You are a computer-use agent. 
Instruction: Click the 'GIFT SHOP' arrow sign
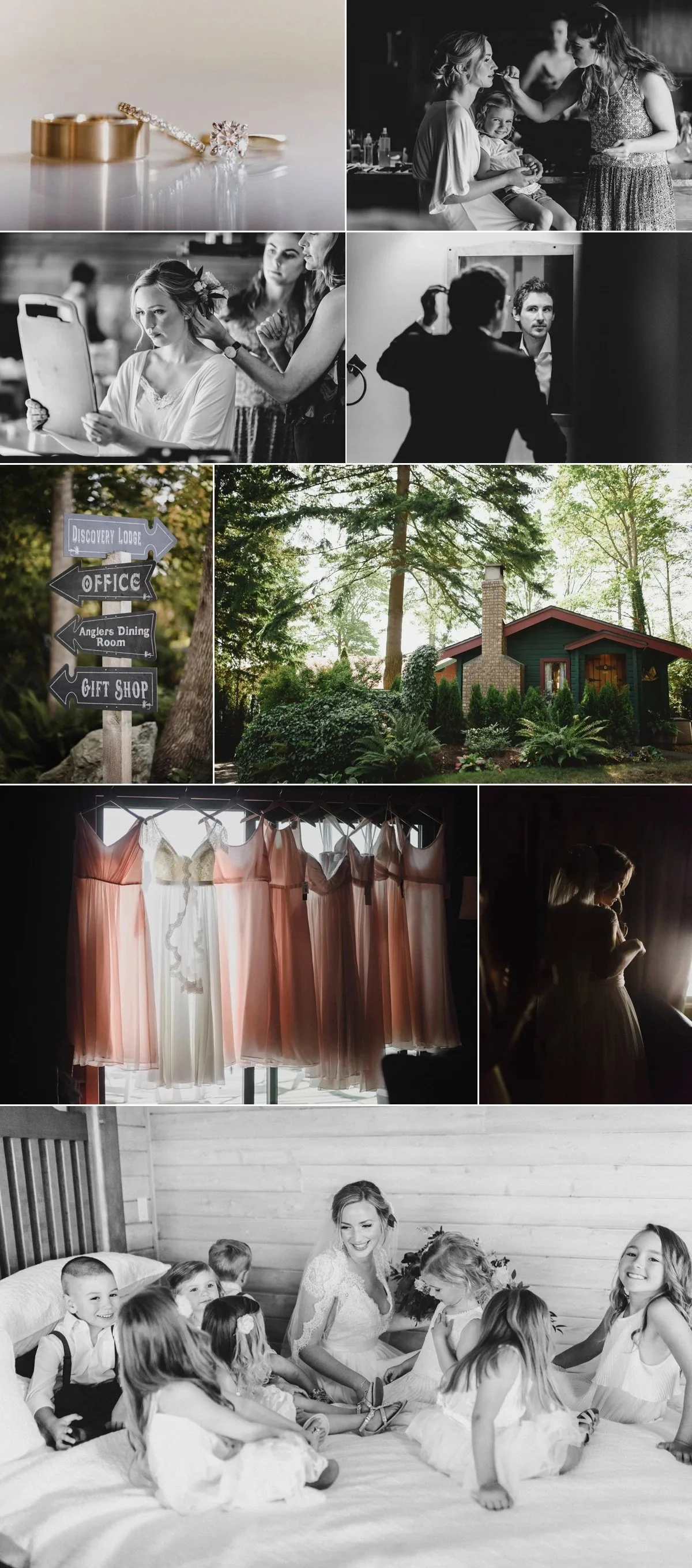(103, 689)
